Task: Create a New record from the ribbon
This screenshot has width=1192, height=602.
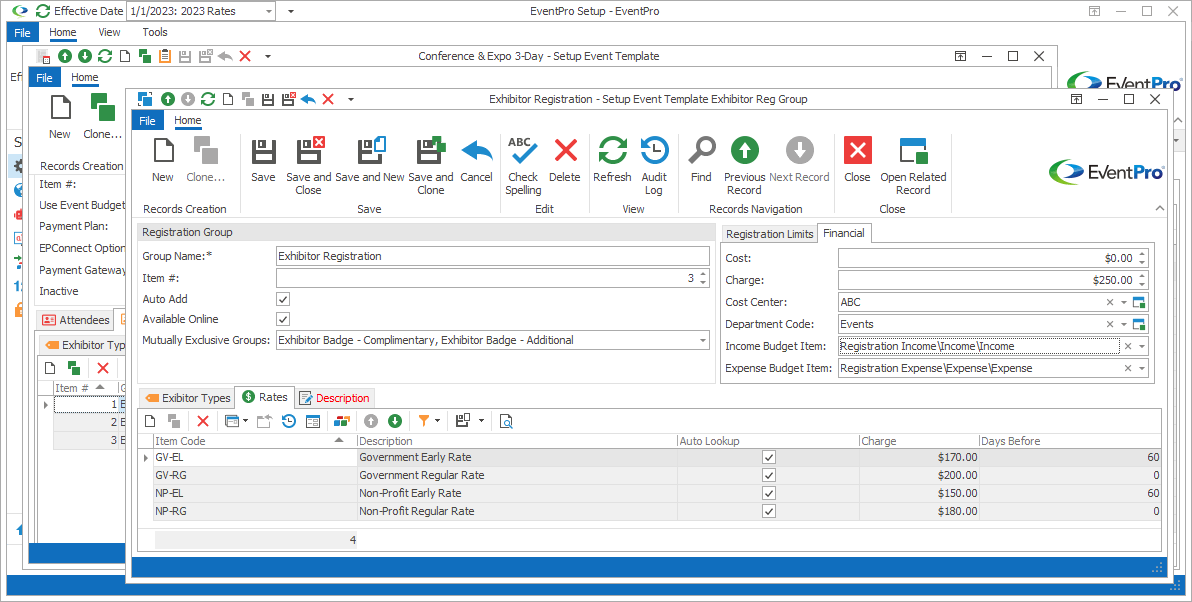Action: point(163,160)
